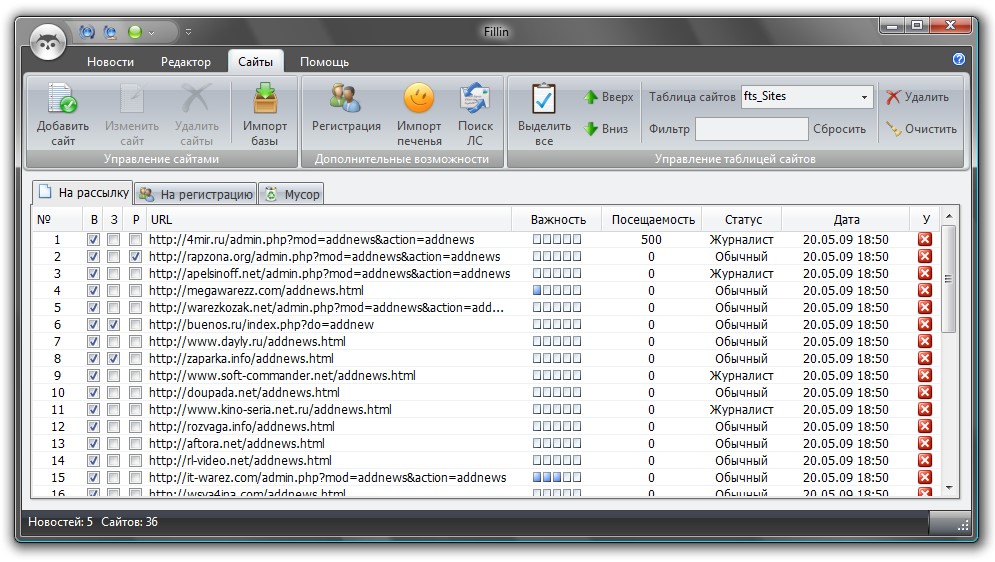This screenshot has height=562, width=995.
Task: Click Select all (Выделить все) clipboard icon
Action: [x=544, y=99]
